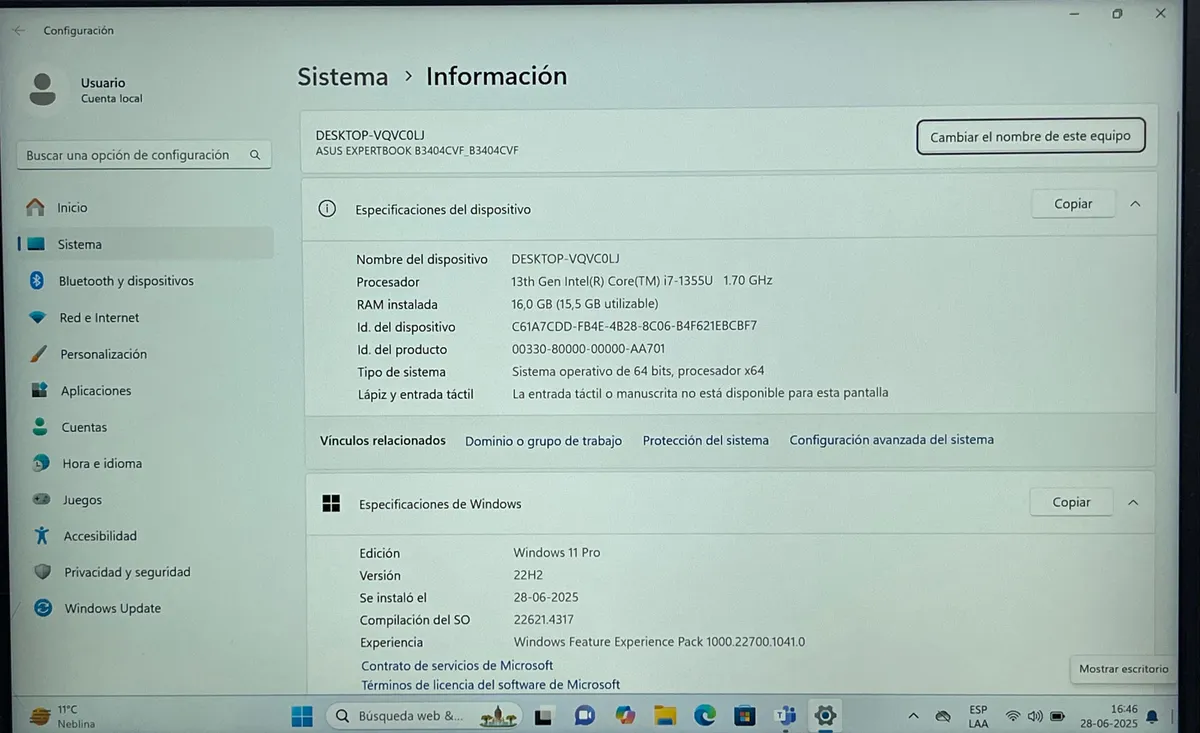Select the product ID 00330-80000 value
1200x733 pixels.
588,349
